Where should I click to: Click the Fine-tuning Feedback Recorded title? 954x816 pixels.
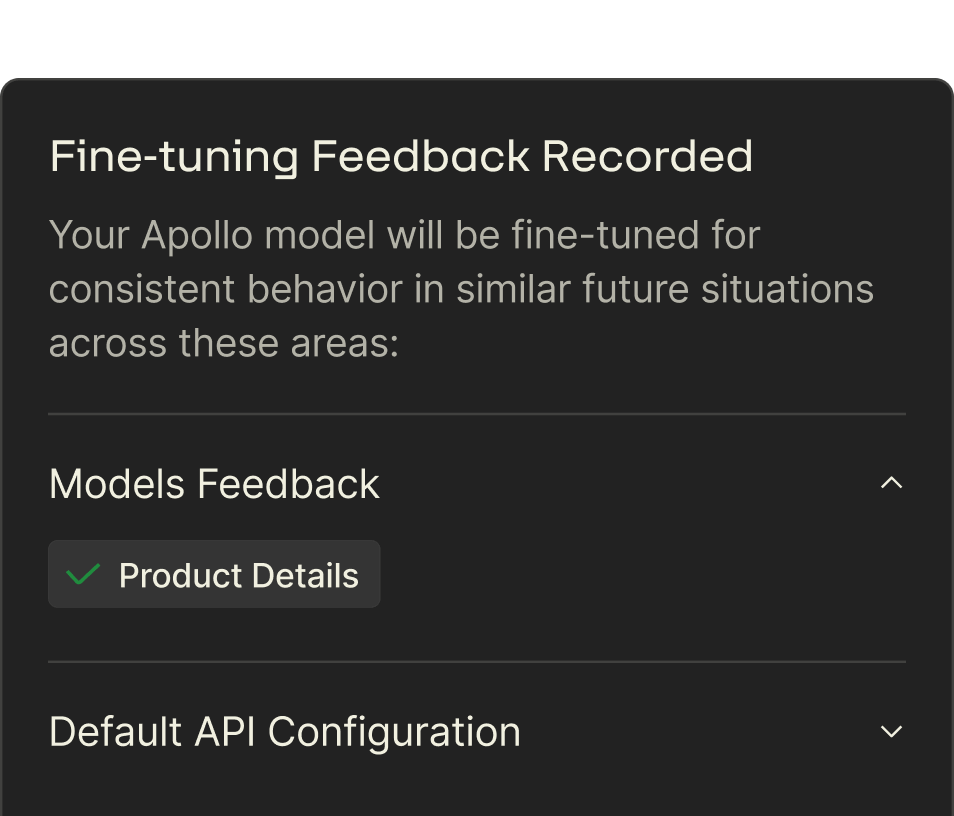401,157
